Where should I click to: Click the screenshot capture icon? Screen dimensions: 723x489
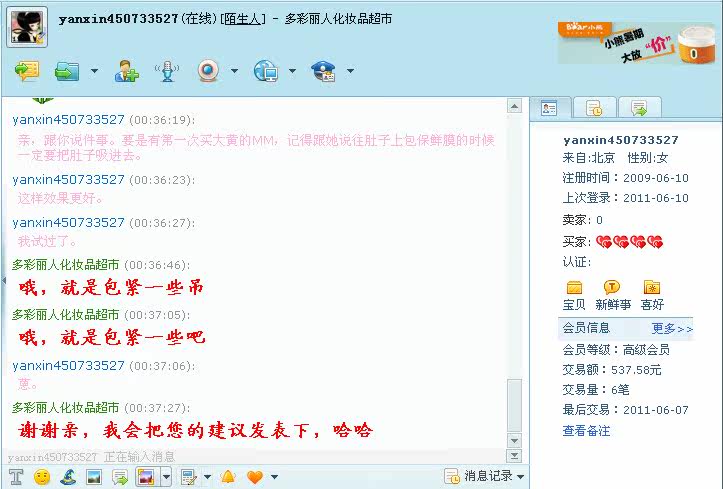click(x=146, y=477)
